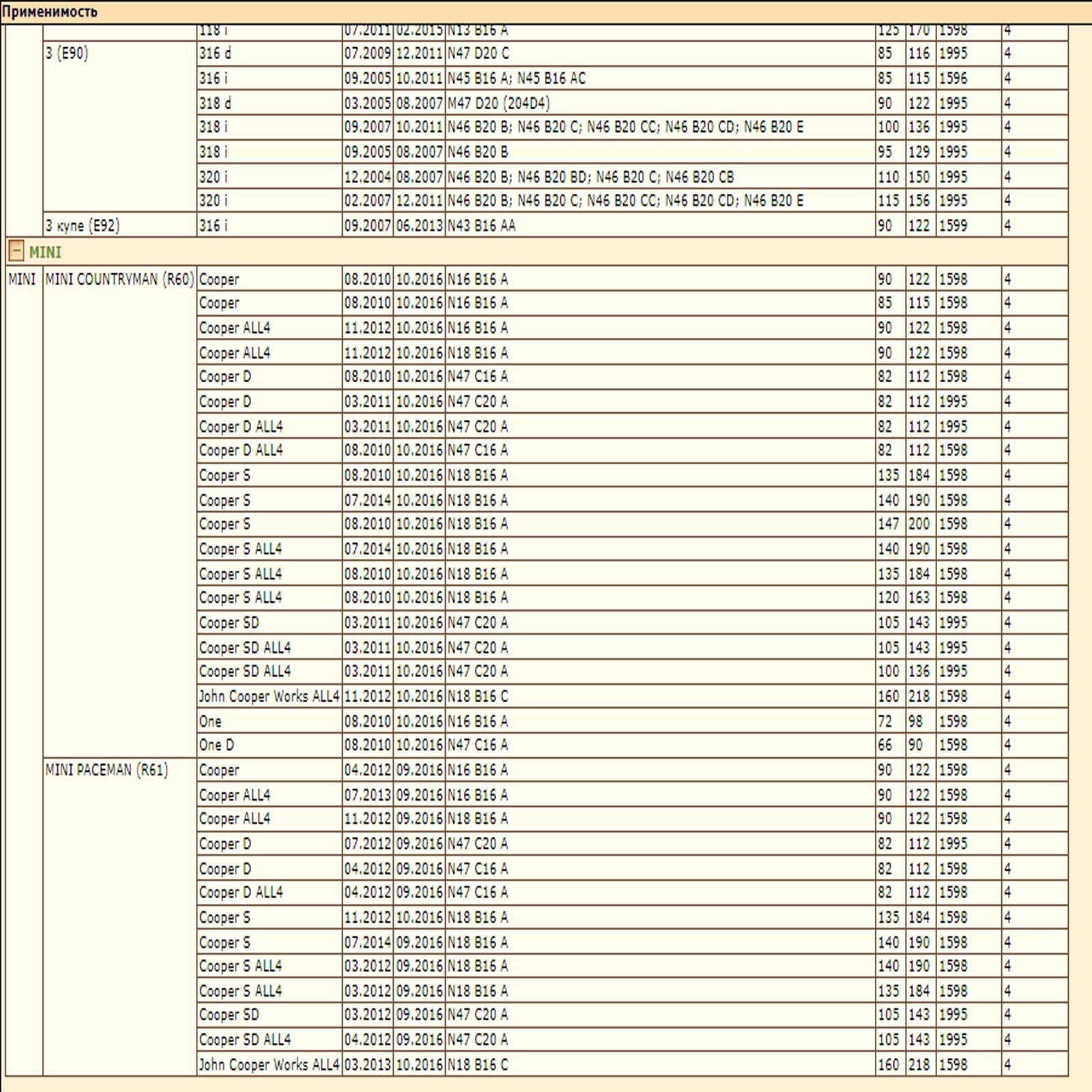Viewport: 1092px width, 1092px height.
Task: Collapse the MINI section with minus icon
Action: 16,252
